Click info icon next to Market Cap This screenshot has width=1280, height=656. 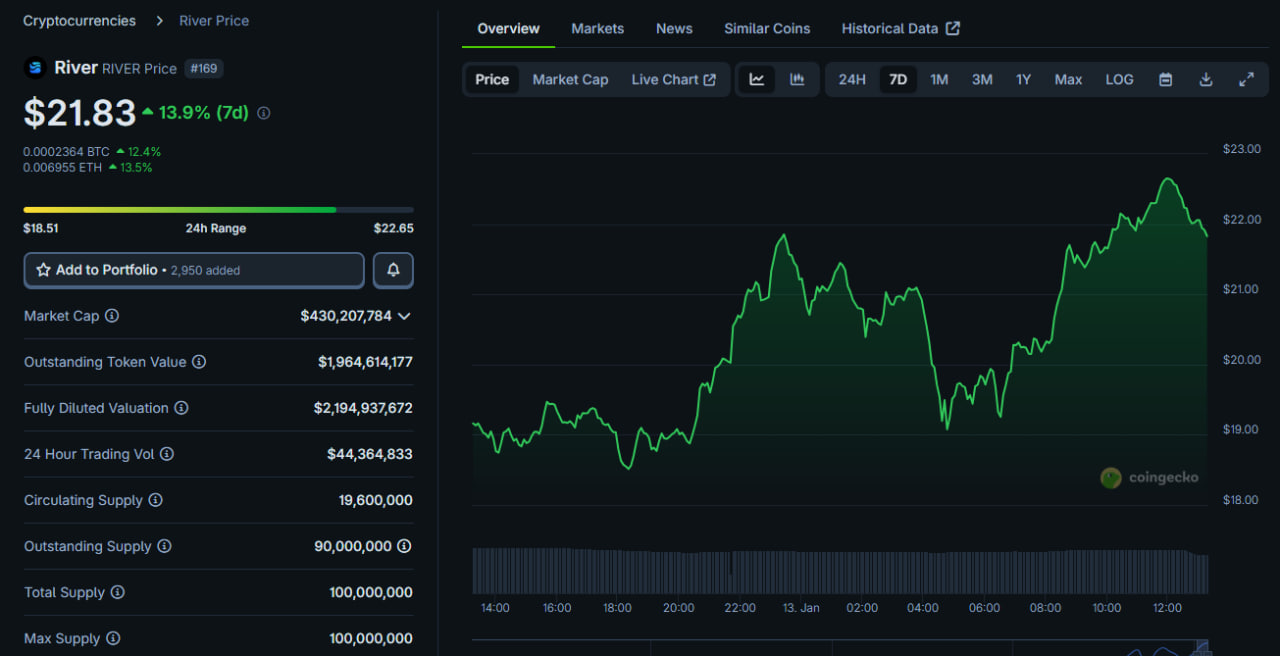coord(112,316)
